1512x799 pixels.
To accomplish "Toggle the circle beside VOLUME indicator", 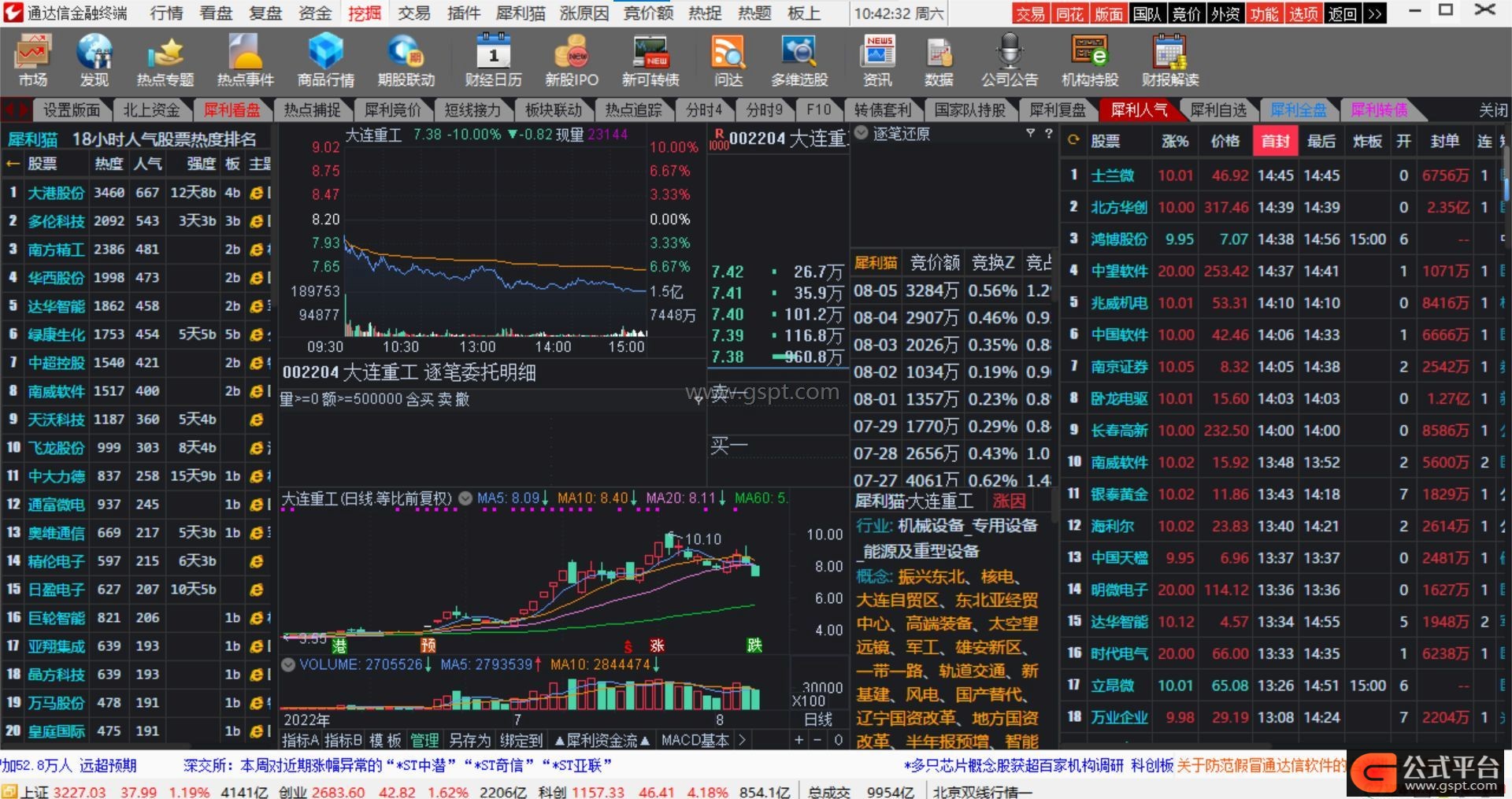I will tap(288, 664).
